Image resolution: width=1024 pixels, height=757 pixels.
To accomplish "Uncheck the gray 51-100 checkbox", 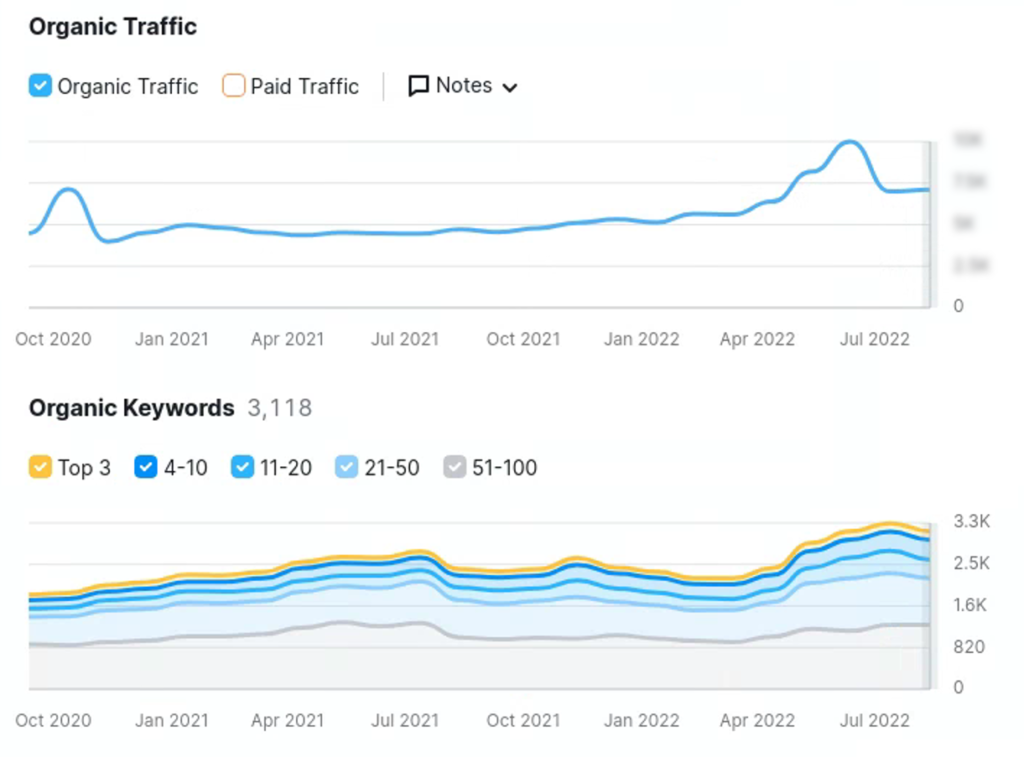I will (455, 467).
